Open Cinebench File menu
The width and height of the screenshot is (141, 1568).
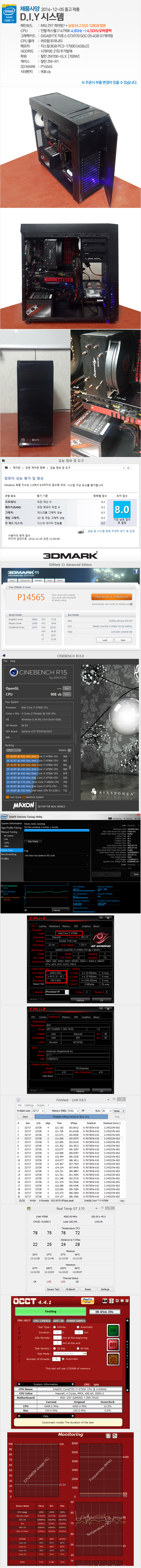pyautogui.click(x=6, y=661)
